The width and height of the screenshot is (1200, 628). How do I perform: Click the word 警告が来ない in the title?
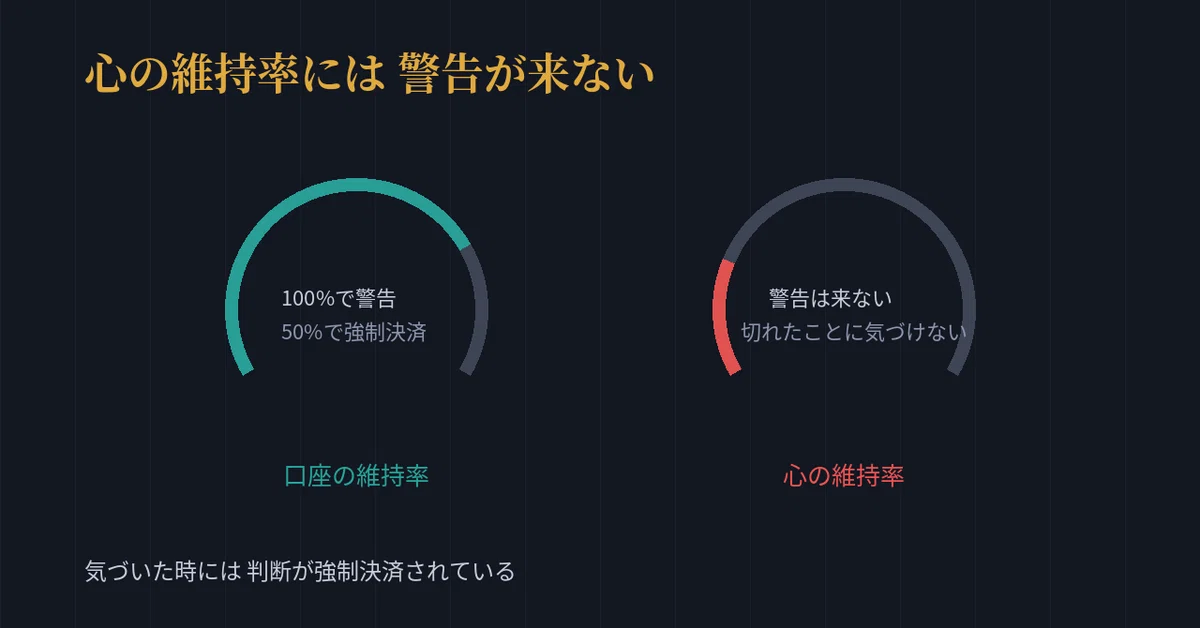(527, 74)
